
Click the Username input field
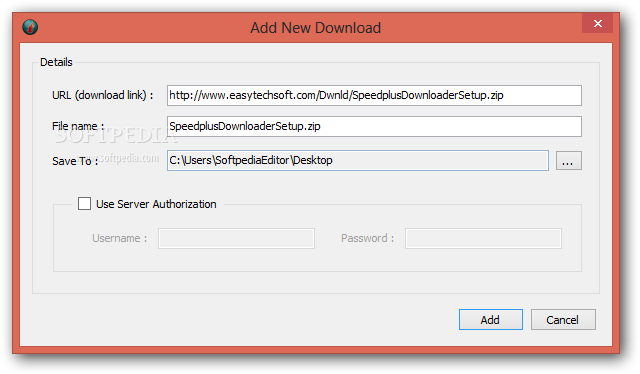pos(236,238)
